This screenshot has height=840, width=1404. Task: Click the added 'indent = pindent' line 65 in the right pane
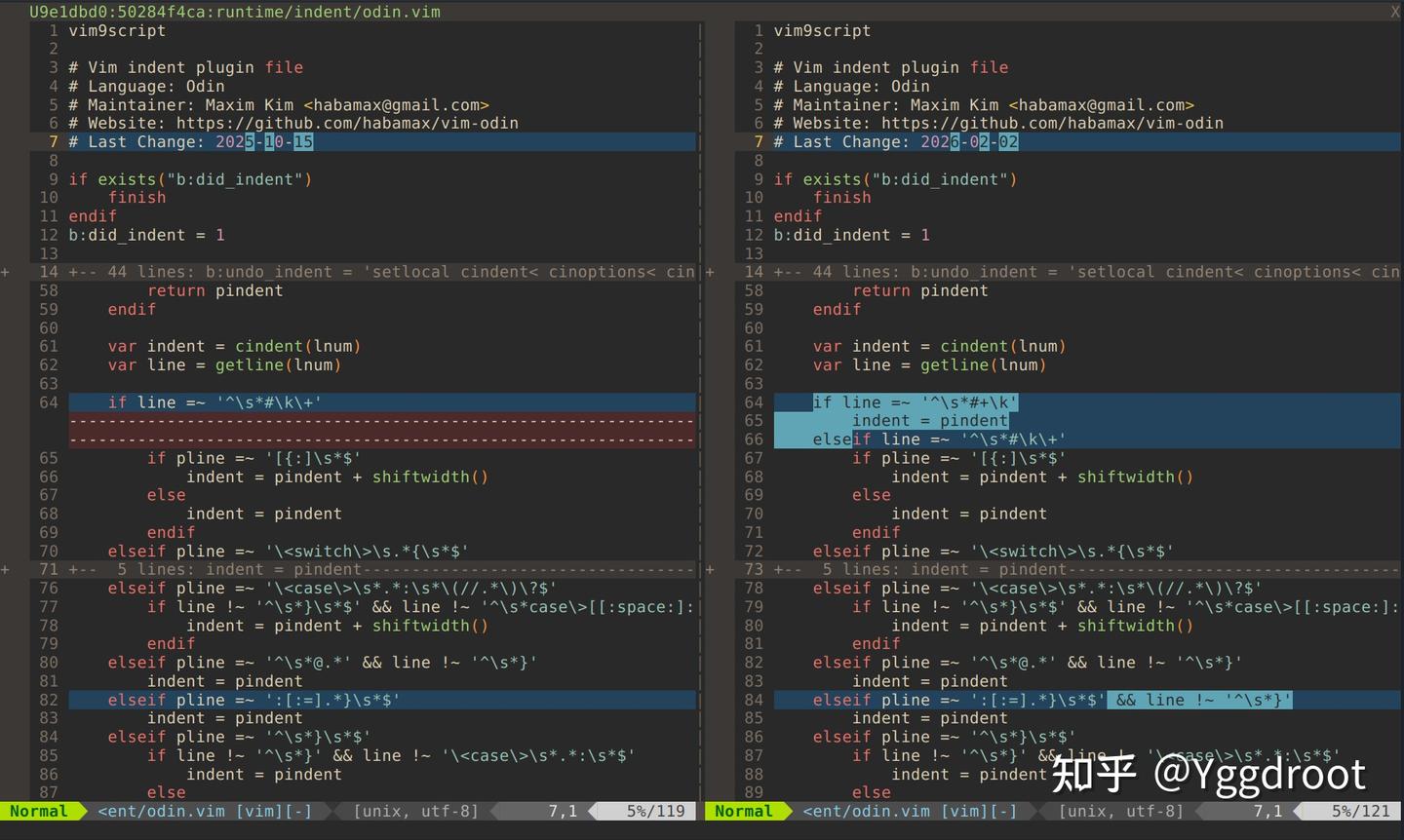pos(1087,421)
